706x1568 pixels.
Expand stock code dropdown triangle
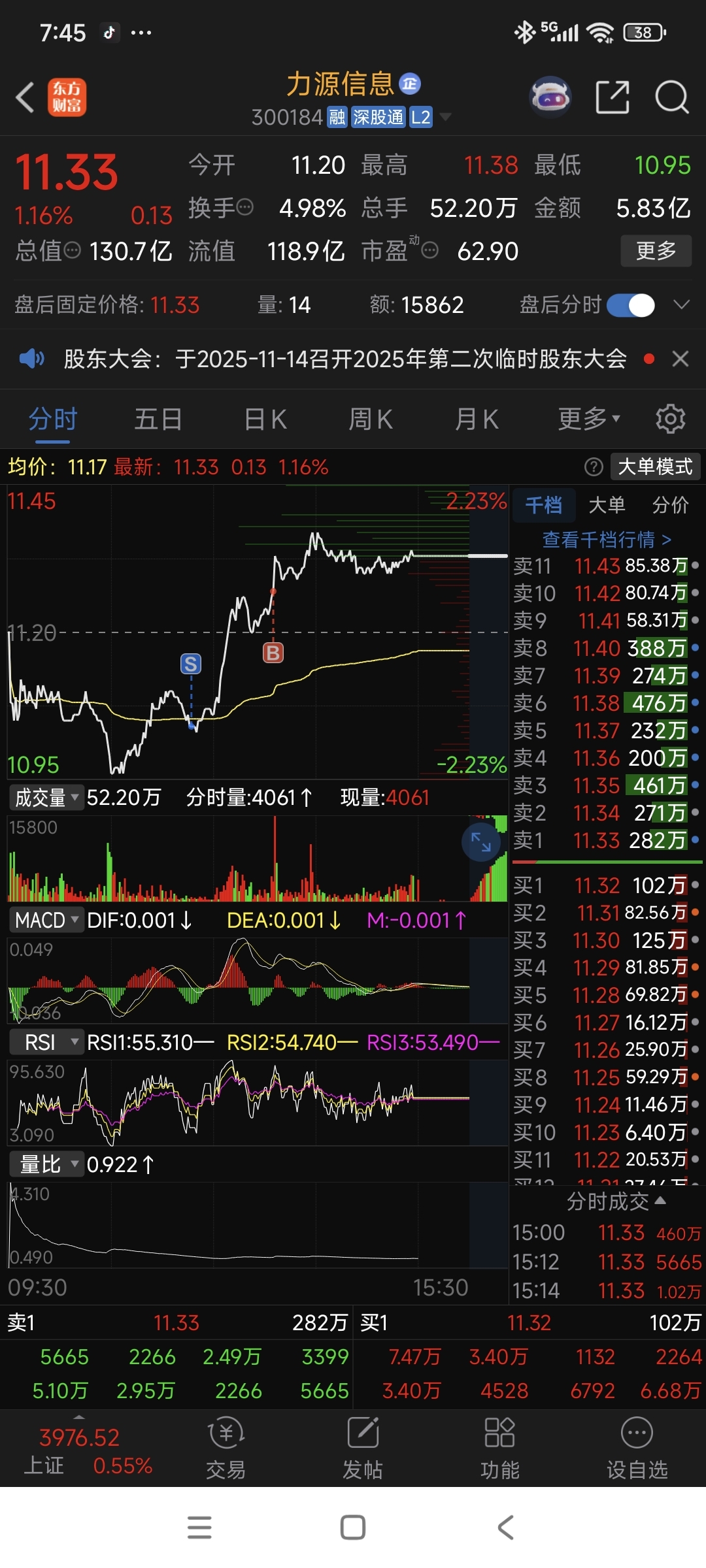coord(445,117)
